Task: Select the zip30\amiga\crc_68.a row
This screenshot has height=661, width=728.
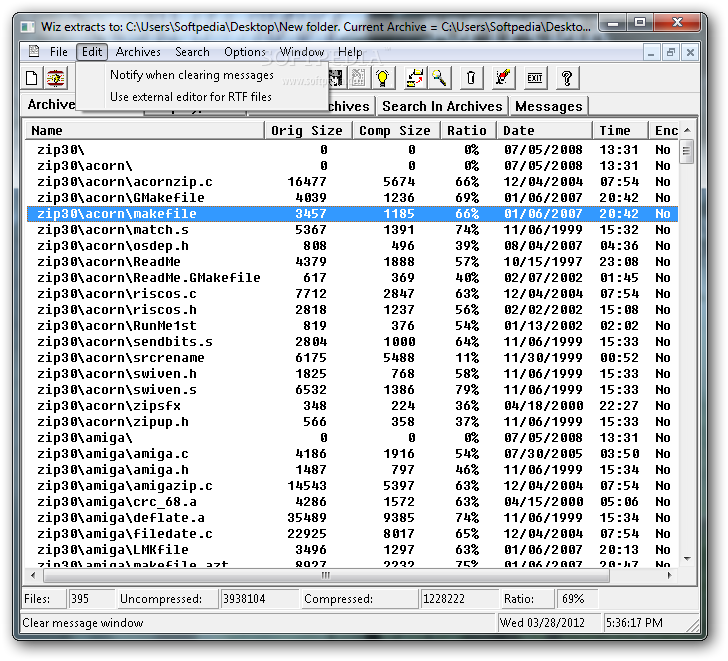Action: [352, 502]
